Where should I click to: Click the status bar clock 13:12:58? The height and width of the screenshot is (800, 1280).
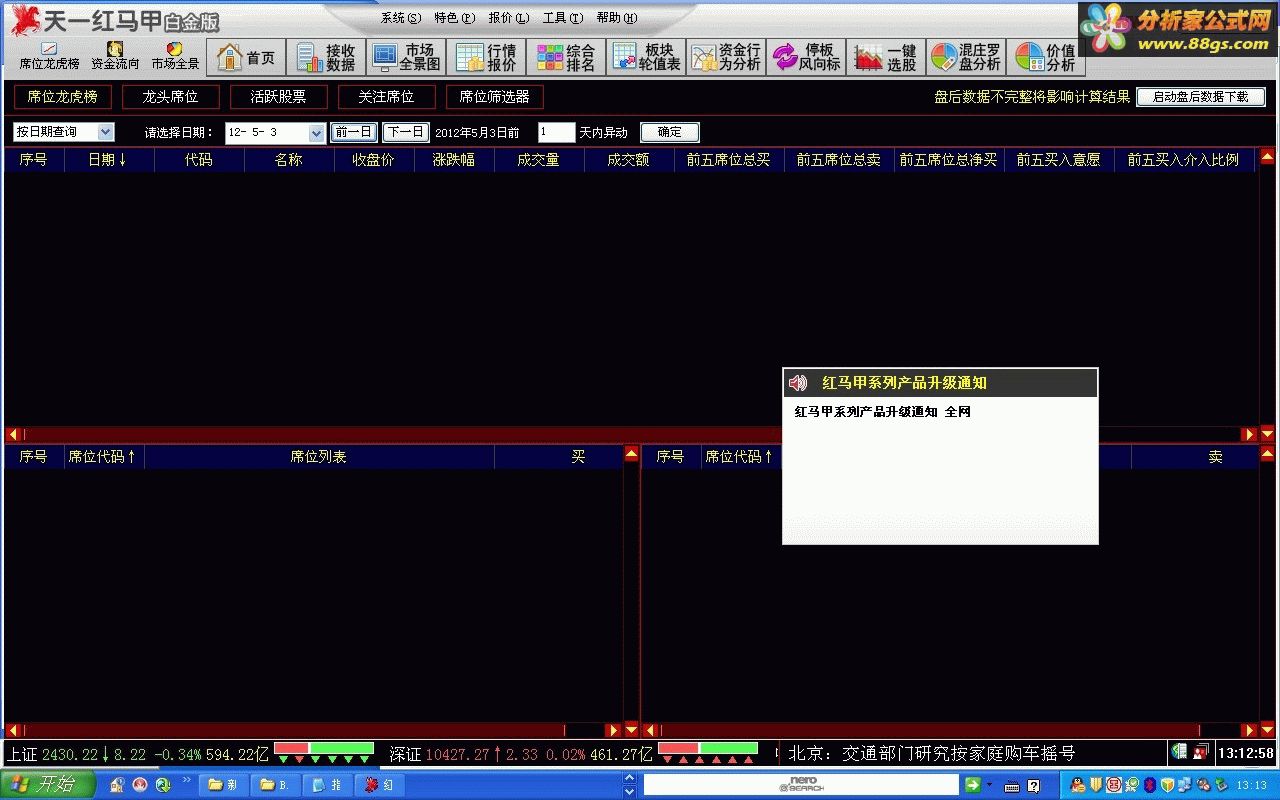pos(1245,753)
